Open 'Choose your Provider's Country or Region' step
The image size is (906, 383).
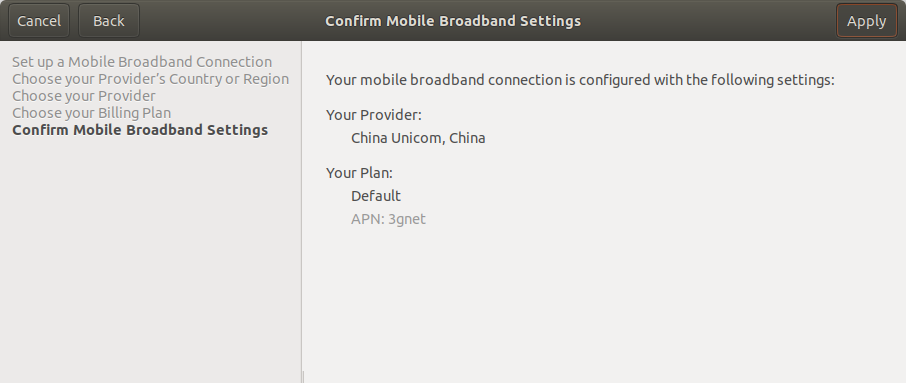point(150,79)
